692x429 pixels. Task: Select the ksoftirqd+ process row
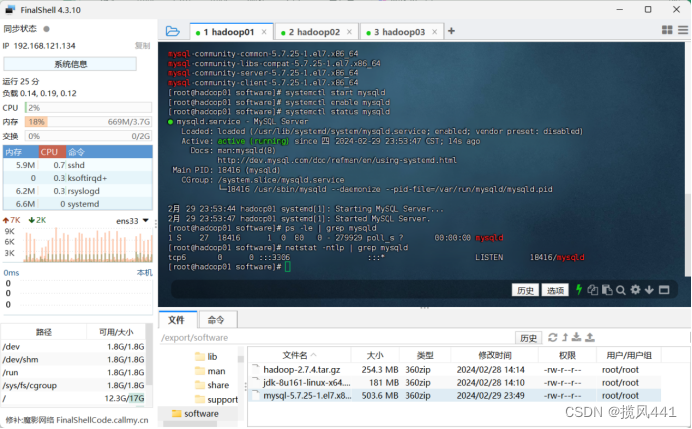[x=78, y=178]
